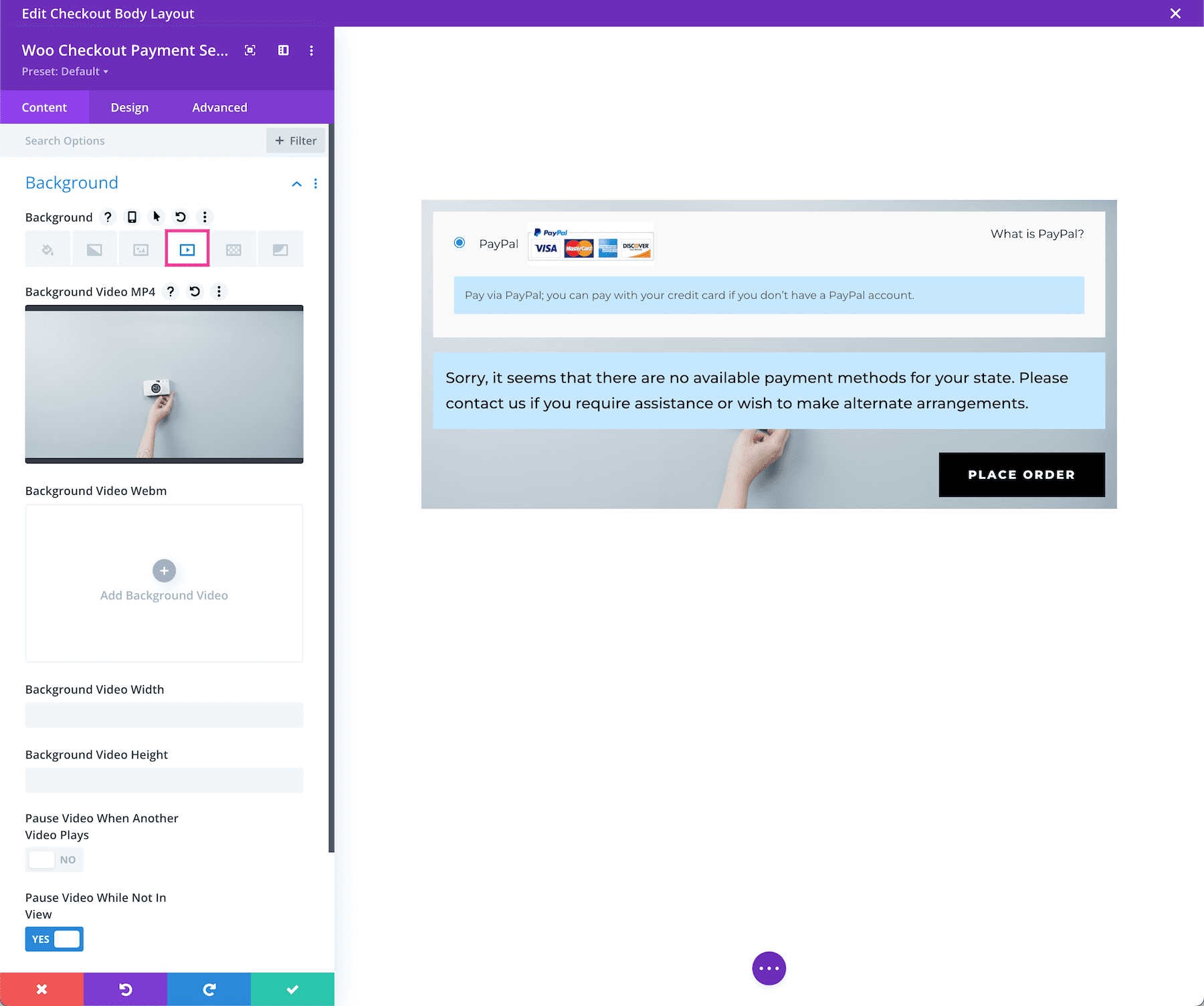
Task: Open the Preset: Default dropdown
Action: point(65,71)
